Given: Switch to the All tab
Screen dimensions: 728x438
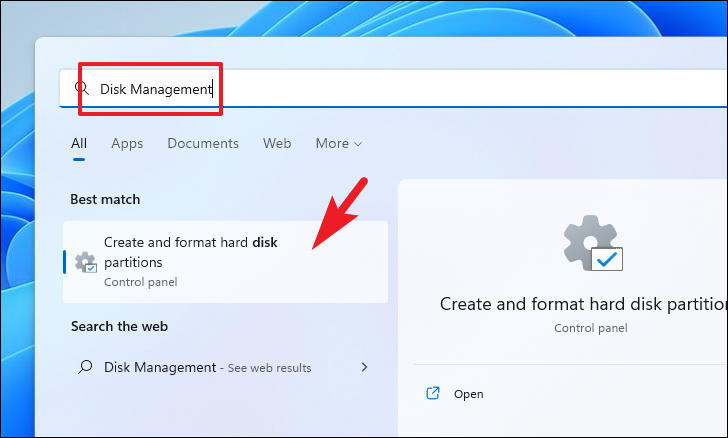Looking at the screenshot, I should pyautogui.click(x=79, y=143).
